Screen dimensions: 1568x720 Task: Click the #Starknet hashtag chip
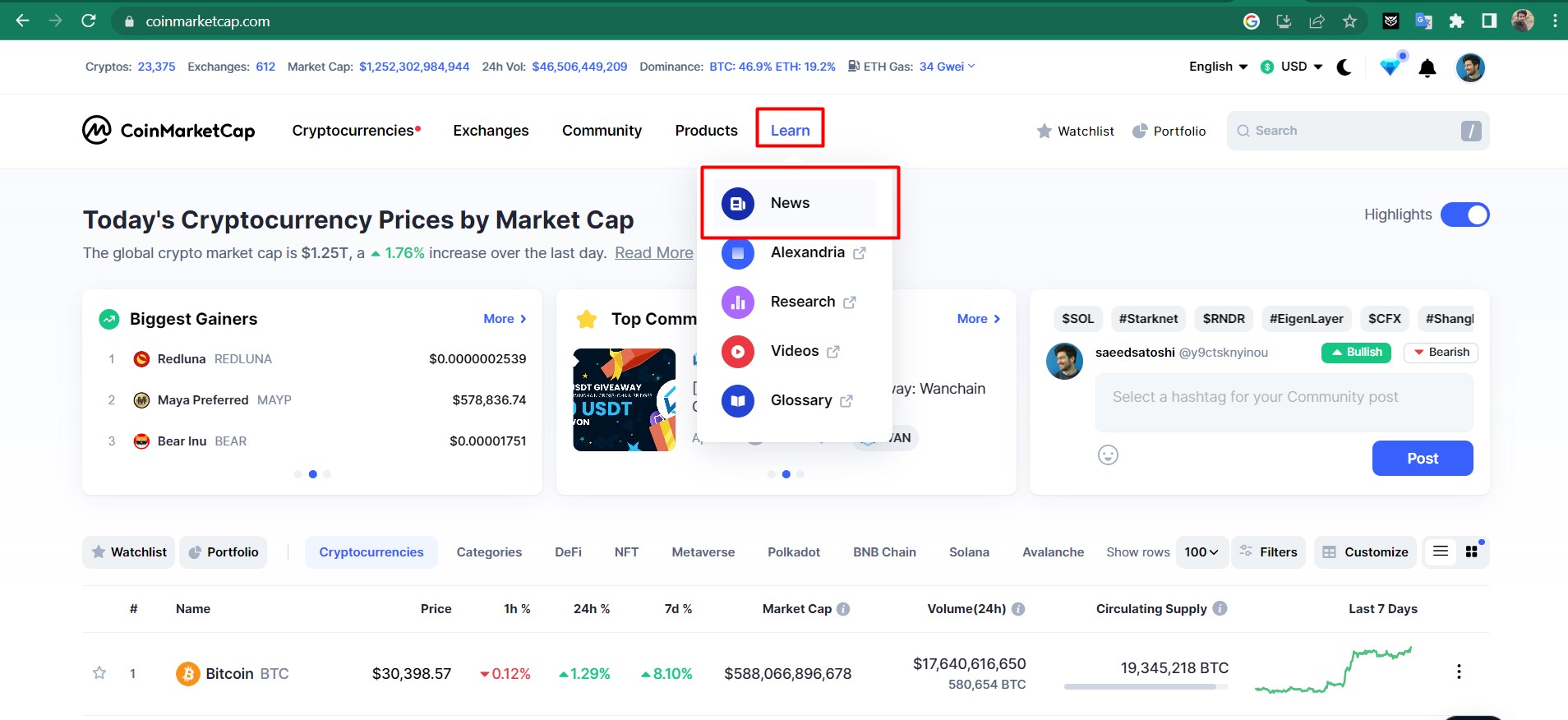[1148, 319]
